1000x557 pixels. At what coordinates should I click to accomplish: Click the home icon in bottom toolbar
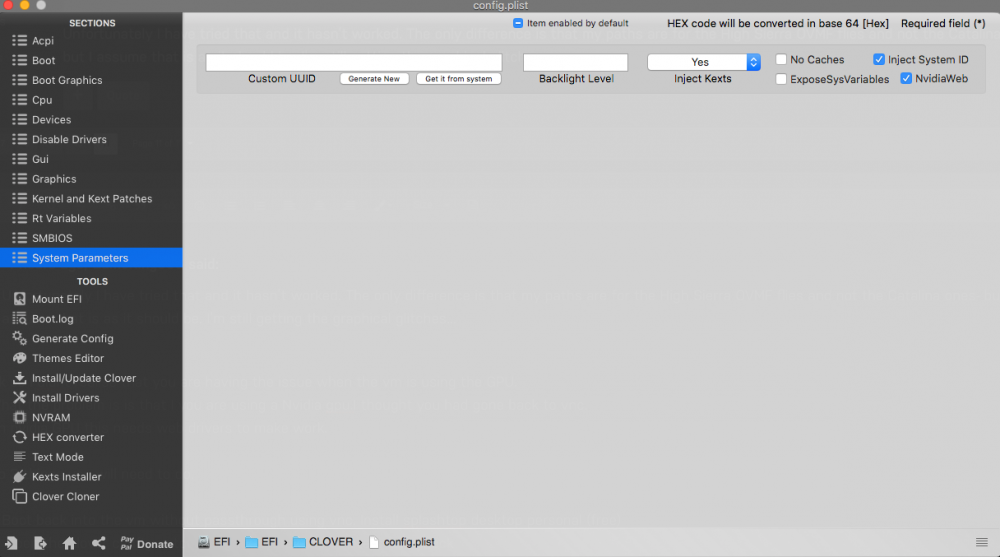70,543
